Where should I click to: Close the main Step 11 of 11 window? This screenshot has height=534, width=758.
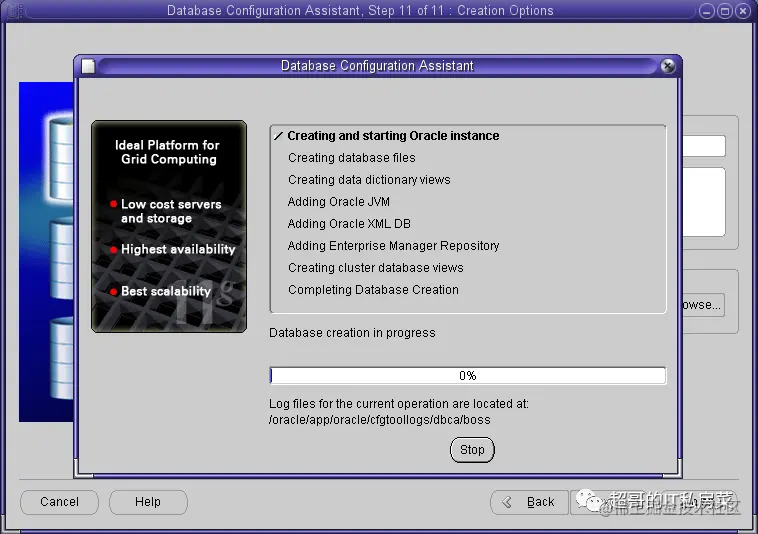tap(743, 11)
